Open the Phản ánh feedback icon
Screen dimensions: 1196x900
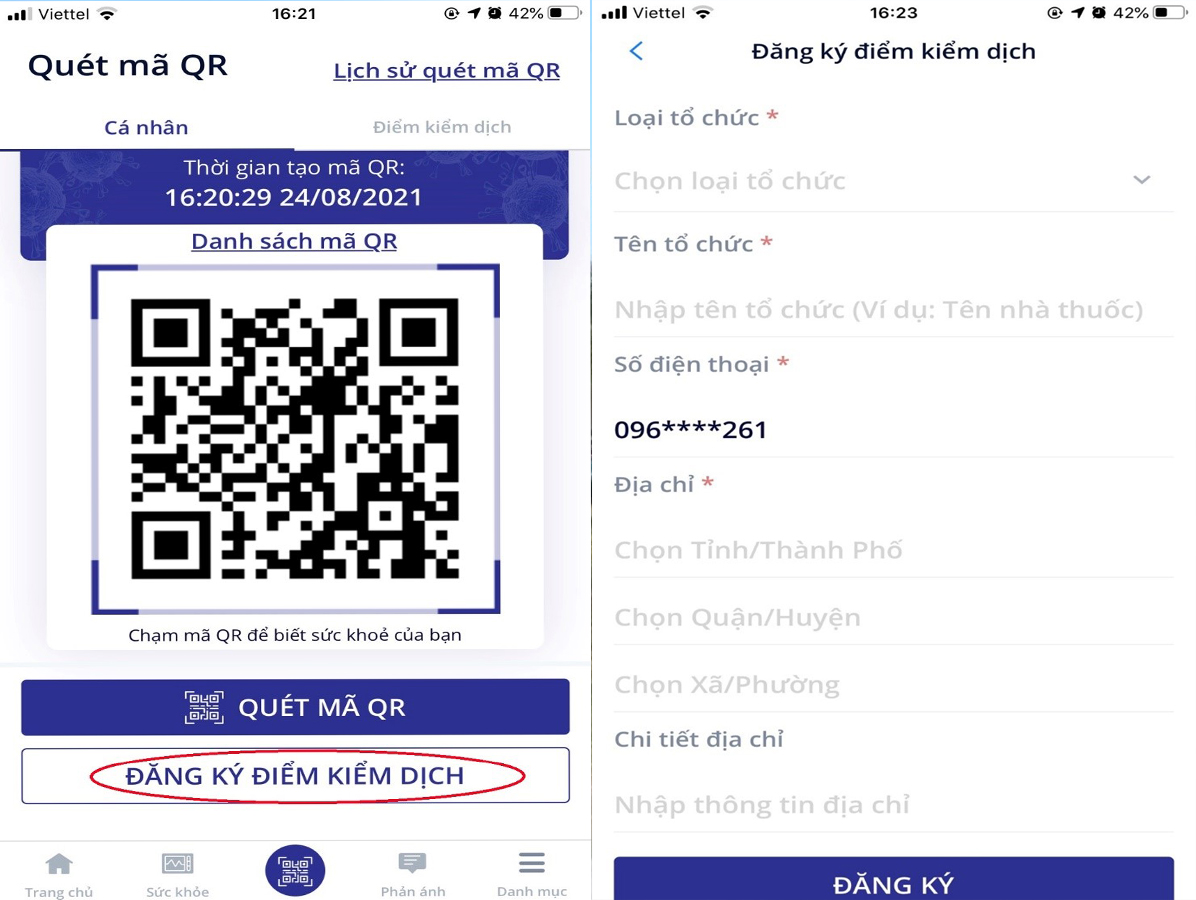click(413, 863)
